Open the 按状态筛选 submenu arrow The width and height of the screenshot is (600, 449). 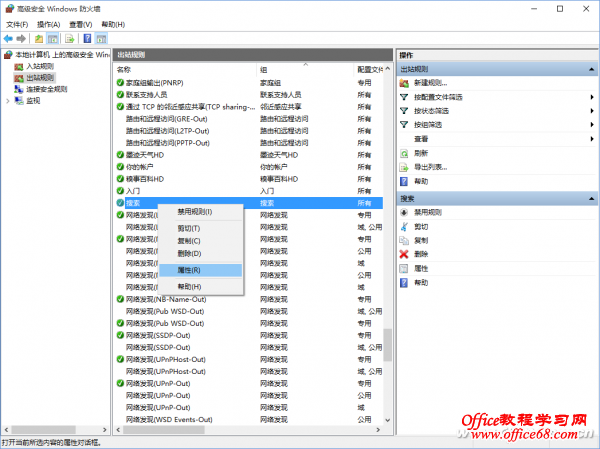coord(592,111)
